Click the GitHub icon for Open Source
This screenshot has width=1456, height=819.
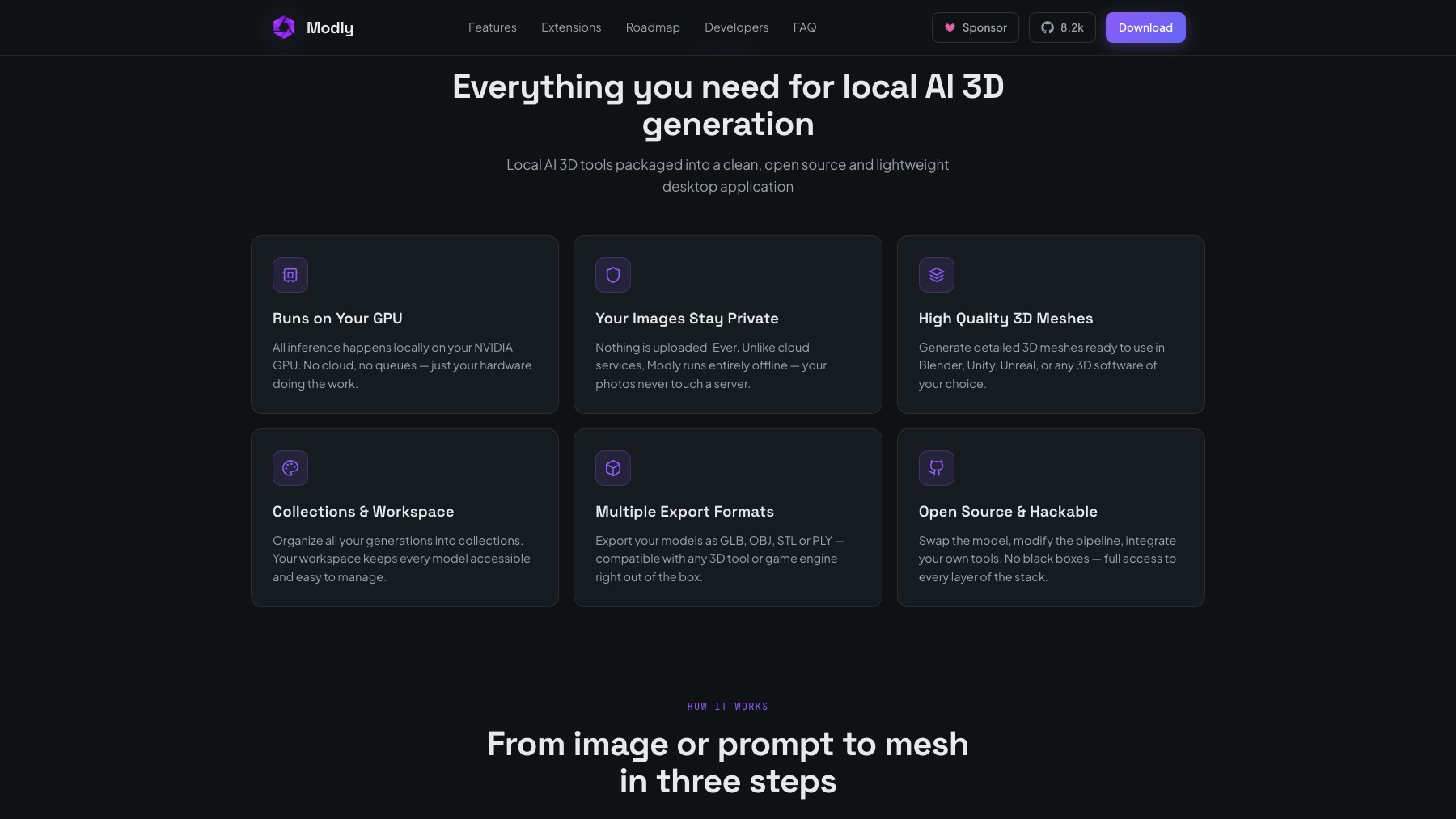[937, 468]
